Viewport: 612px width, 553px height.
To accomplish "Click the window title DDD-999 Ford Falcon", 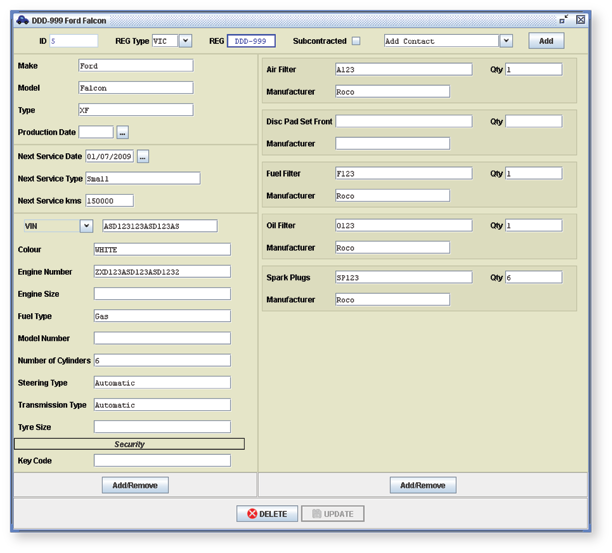I will [x=69, y=20].
